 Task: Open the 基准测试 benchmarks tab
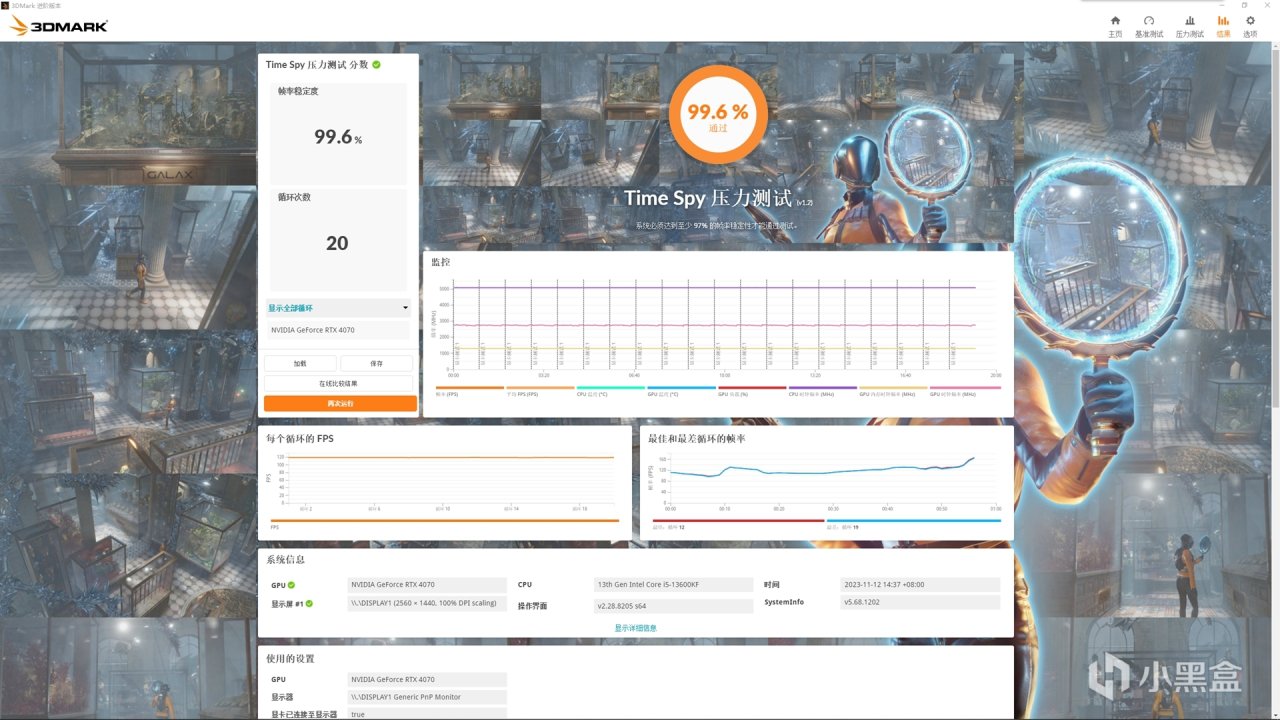1149,26
